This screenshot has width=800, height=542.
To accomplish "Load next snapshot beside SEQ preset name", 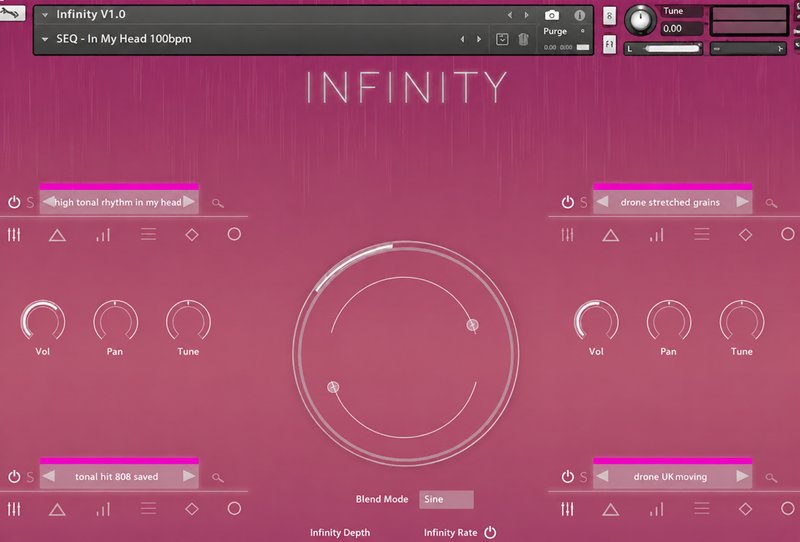I will [x=479, y=39].
